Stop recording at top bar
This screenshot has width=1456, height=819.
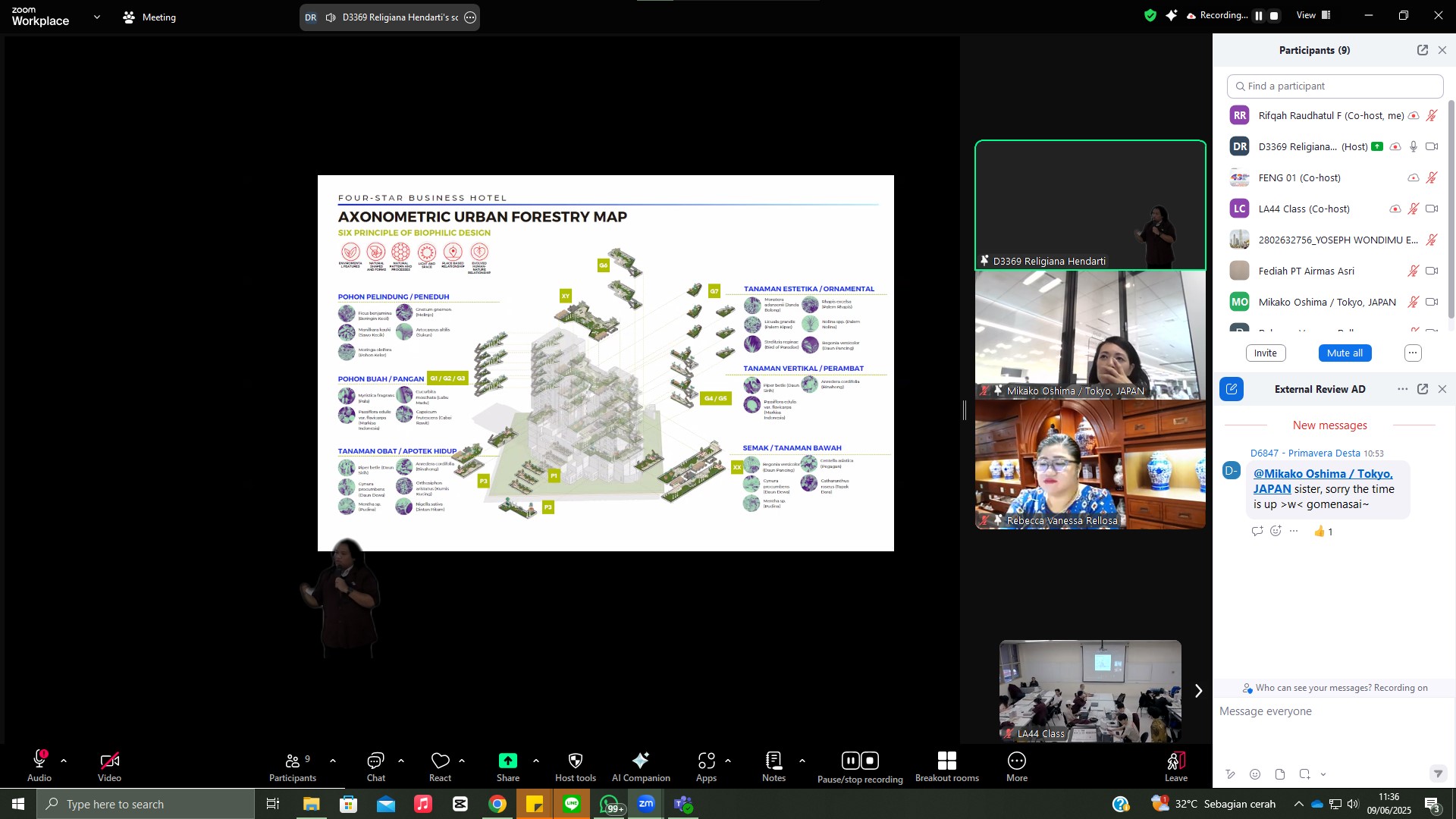pos(1275,16)
